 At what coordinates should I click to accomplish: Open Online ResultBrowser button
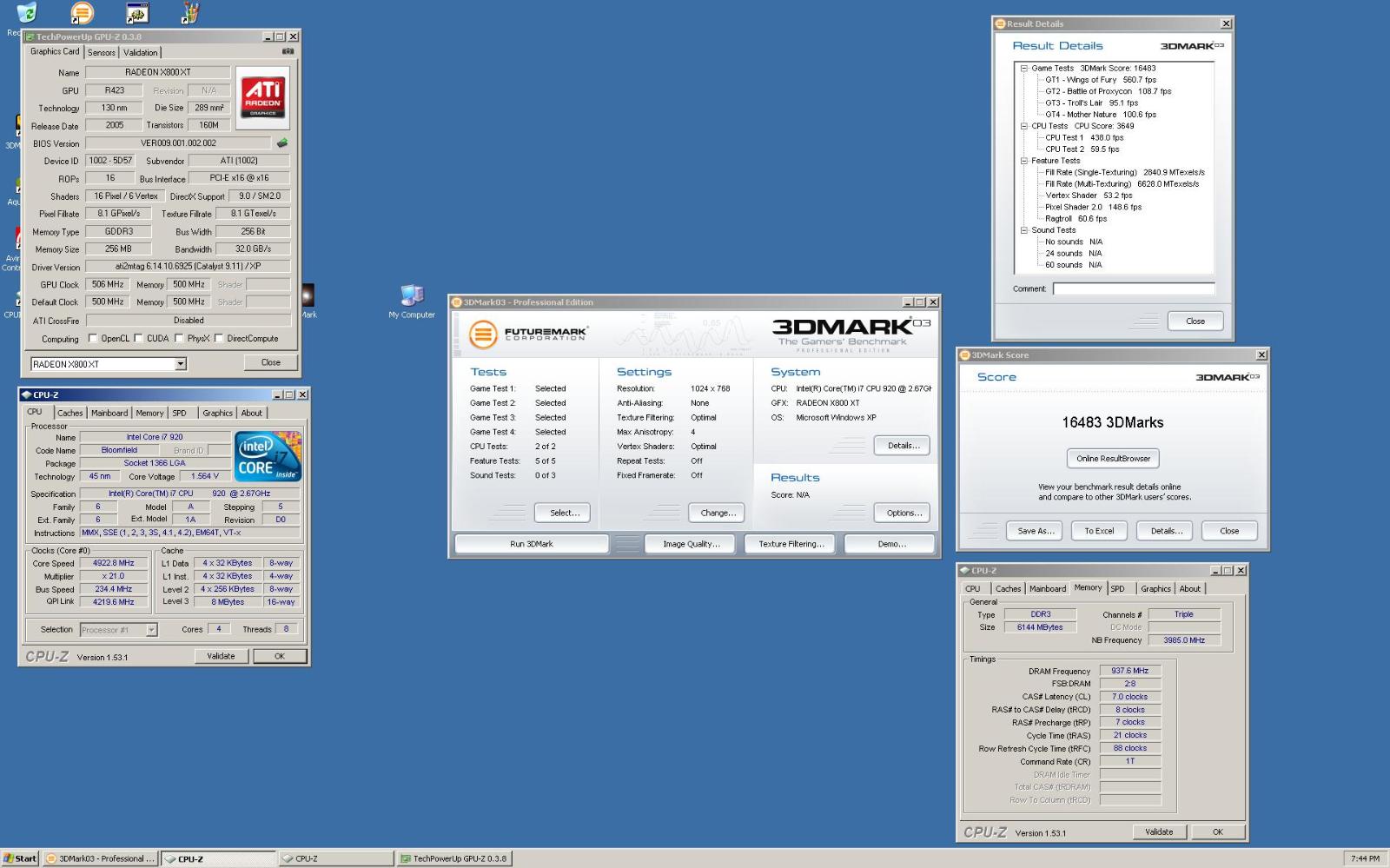(1113, 459)
